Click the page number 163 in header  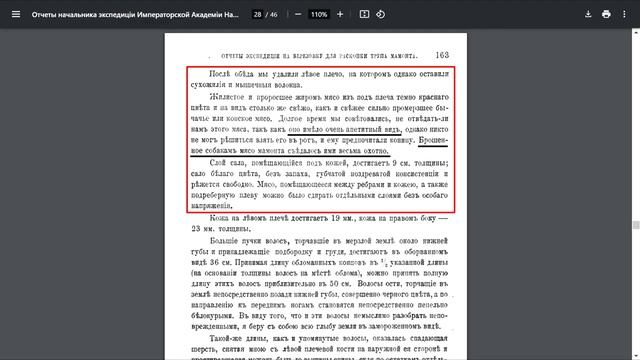(442, 55)
